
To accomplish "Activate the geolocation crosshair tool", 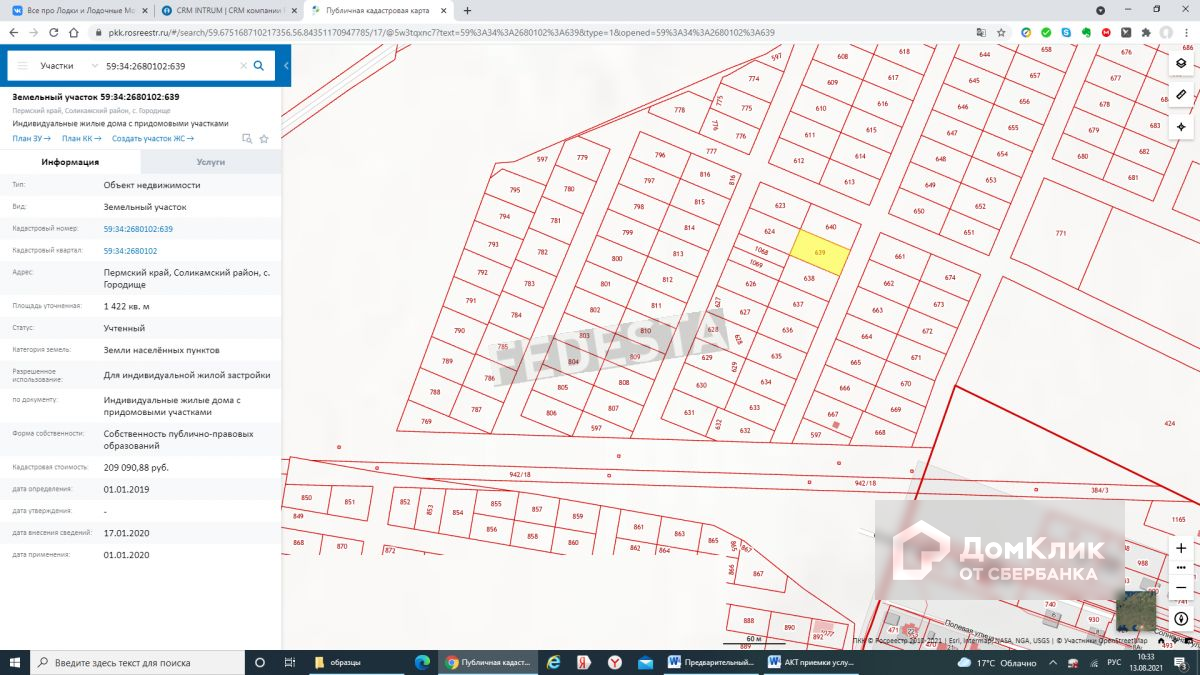I will coord(1181,127).
